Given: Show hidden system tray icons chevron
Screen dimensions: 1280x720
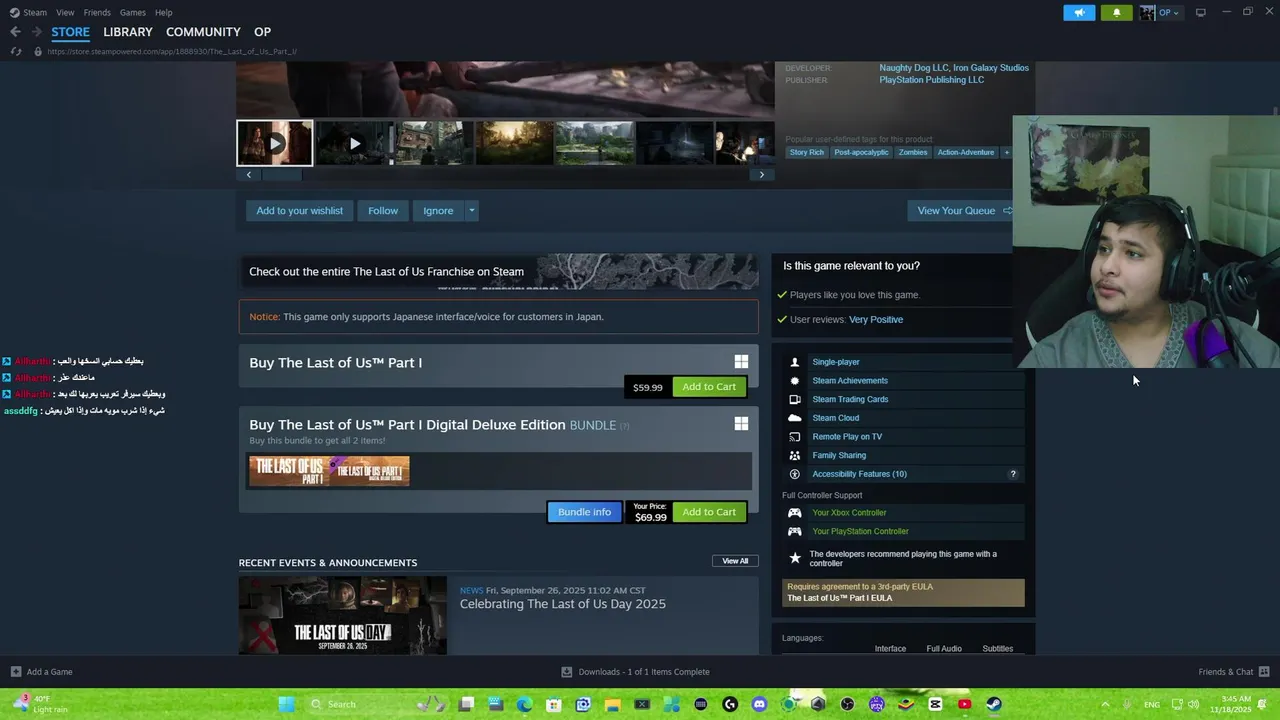Looking at the screenshot, I should point(1105,704).
